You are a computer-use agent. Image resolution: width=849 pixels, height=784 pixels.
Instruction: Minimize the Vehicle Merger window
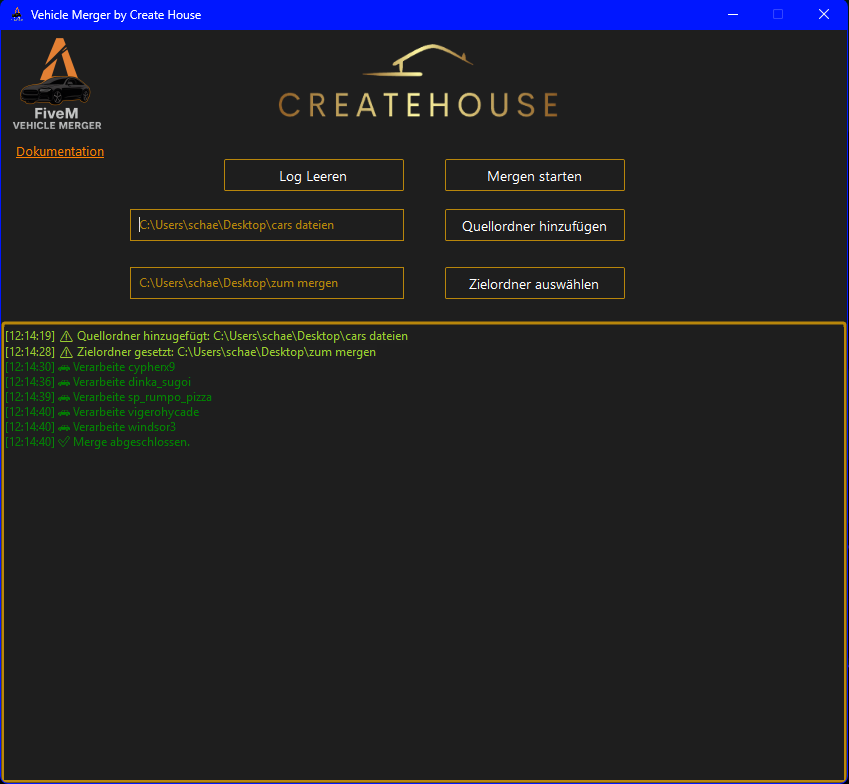tap(732, 15)
